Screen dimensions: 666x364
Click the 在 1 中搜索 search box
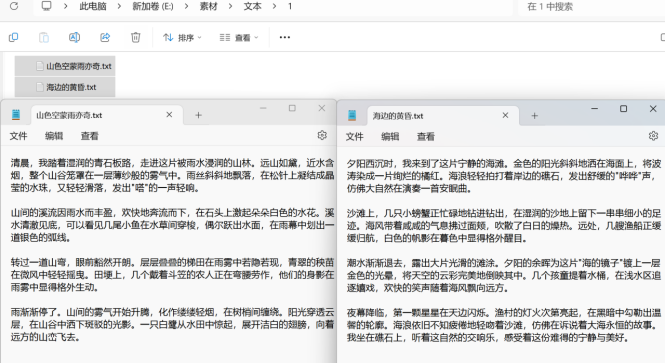tap(591, 6)
